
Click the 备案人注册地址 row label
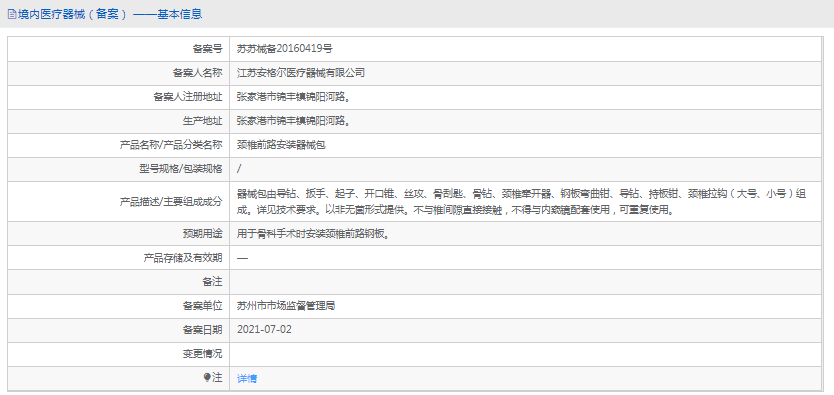[x=188, y=97]
